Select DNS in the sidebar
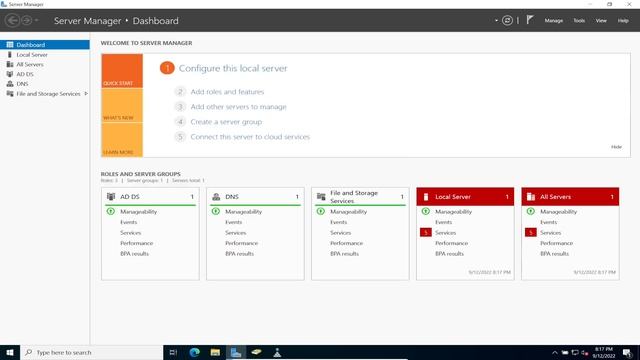This screenshot has height=360, width=640. (45, 84)
